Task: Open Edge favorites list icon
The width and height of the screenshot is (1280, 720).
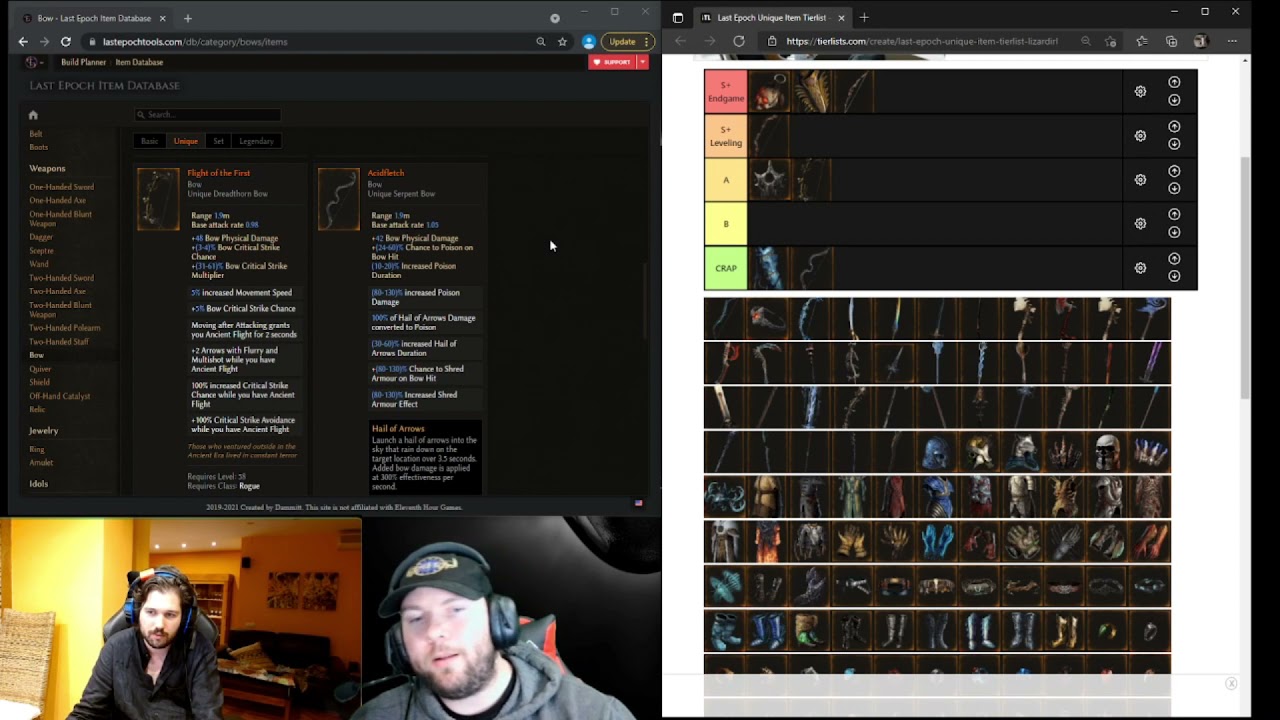Action: pos(1142,41)
